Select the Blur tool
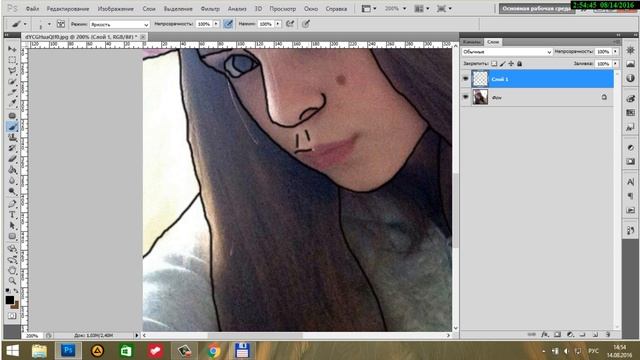The height and width of the screenshot is (360, 640). [12, 181]
